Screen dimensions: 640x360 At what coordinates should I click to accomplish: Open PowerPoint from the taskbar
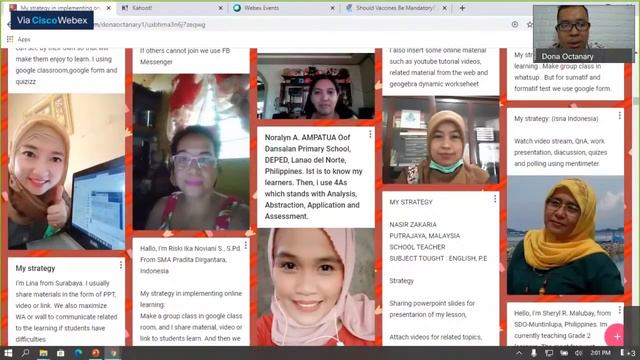click(96, 353)
